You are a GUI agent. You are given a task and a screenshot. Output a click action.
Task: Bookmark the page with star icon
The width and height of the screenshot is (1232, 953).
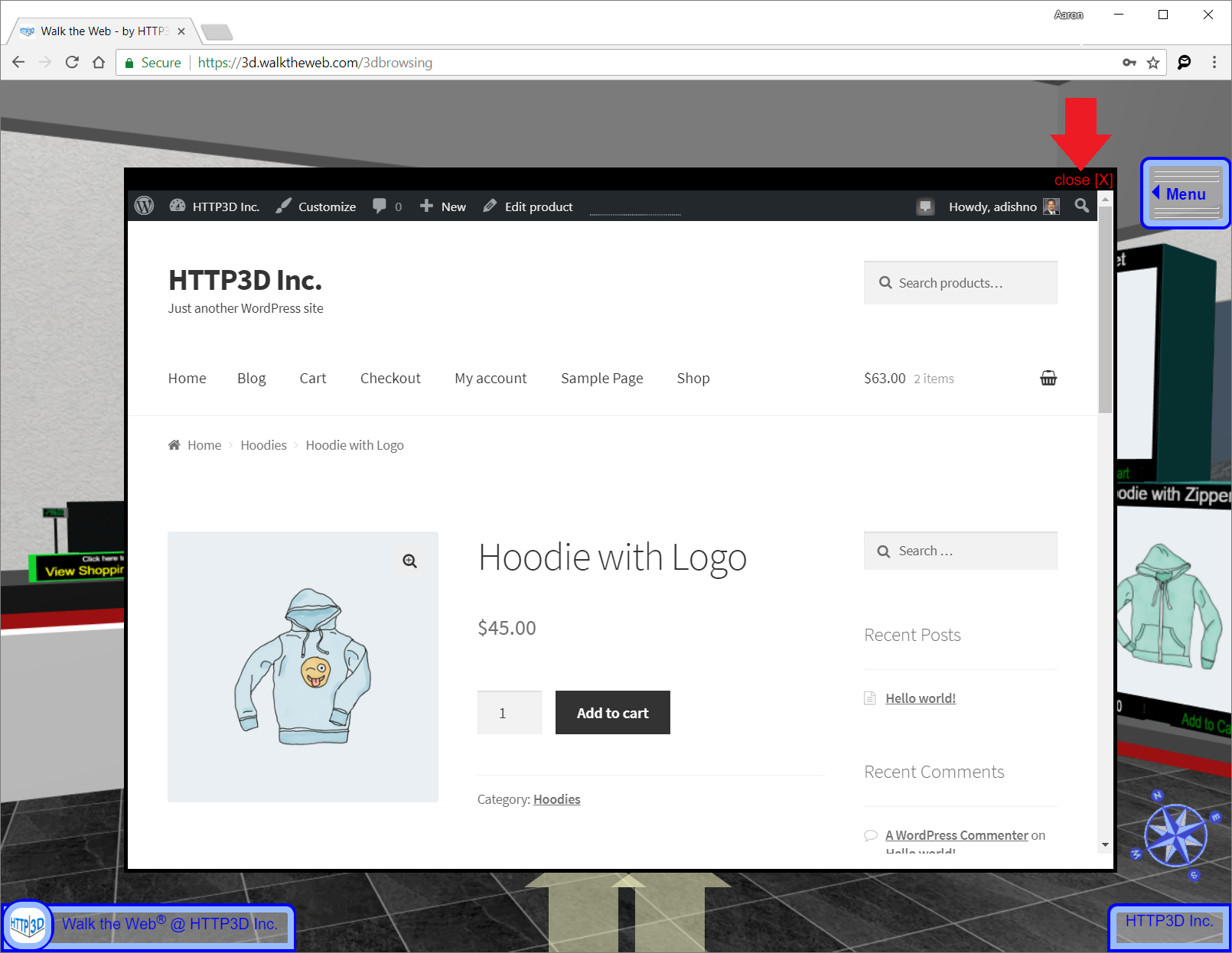pyautogui.click(x=1153, y=63)
